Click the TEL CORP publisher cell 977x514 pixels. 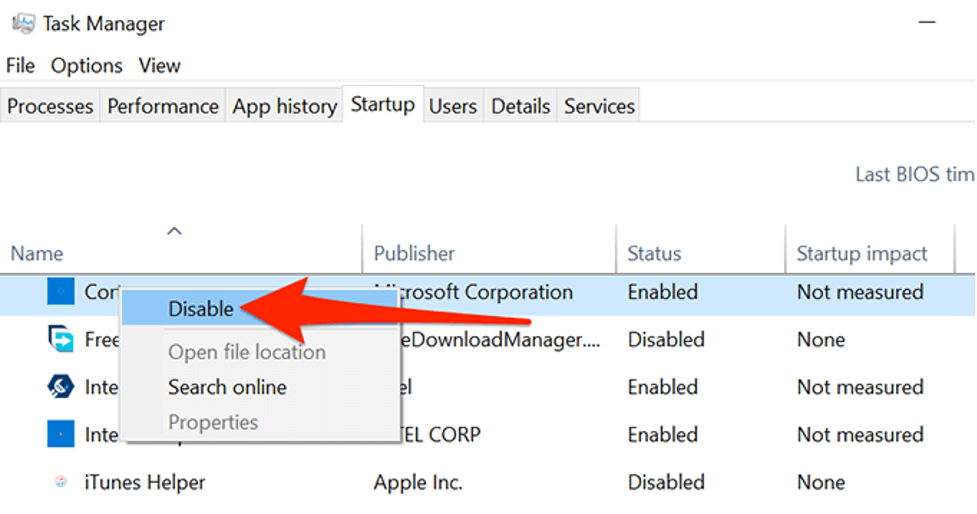tap(440, 434)
